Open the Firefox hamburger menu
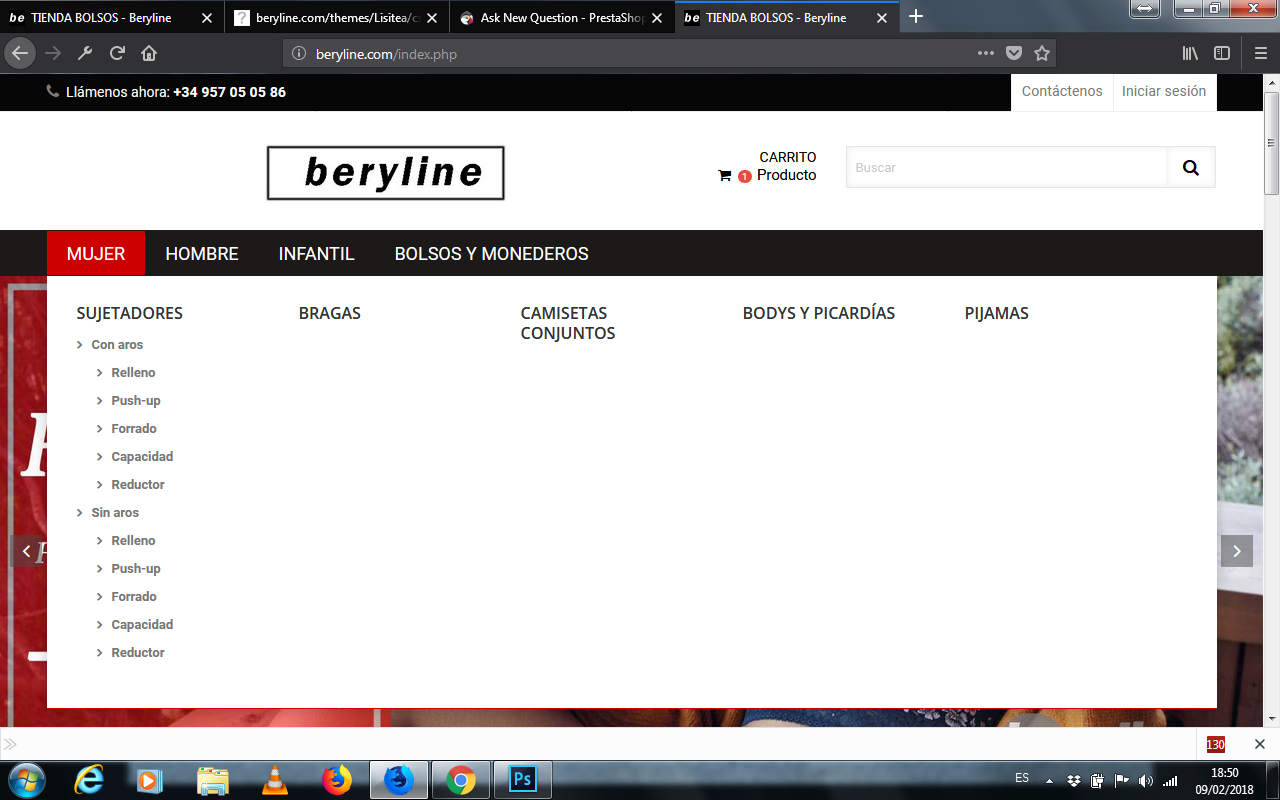 [x=1260, y=53]
